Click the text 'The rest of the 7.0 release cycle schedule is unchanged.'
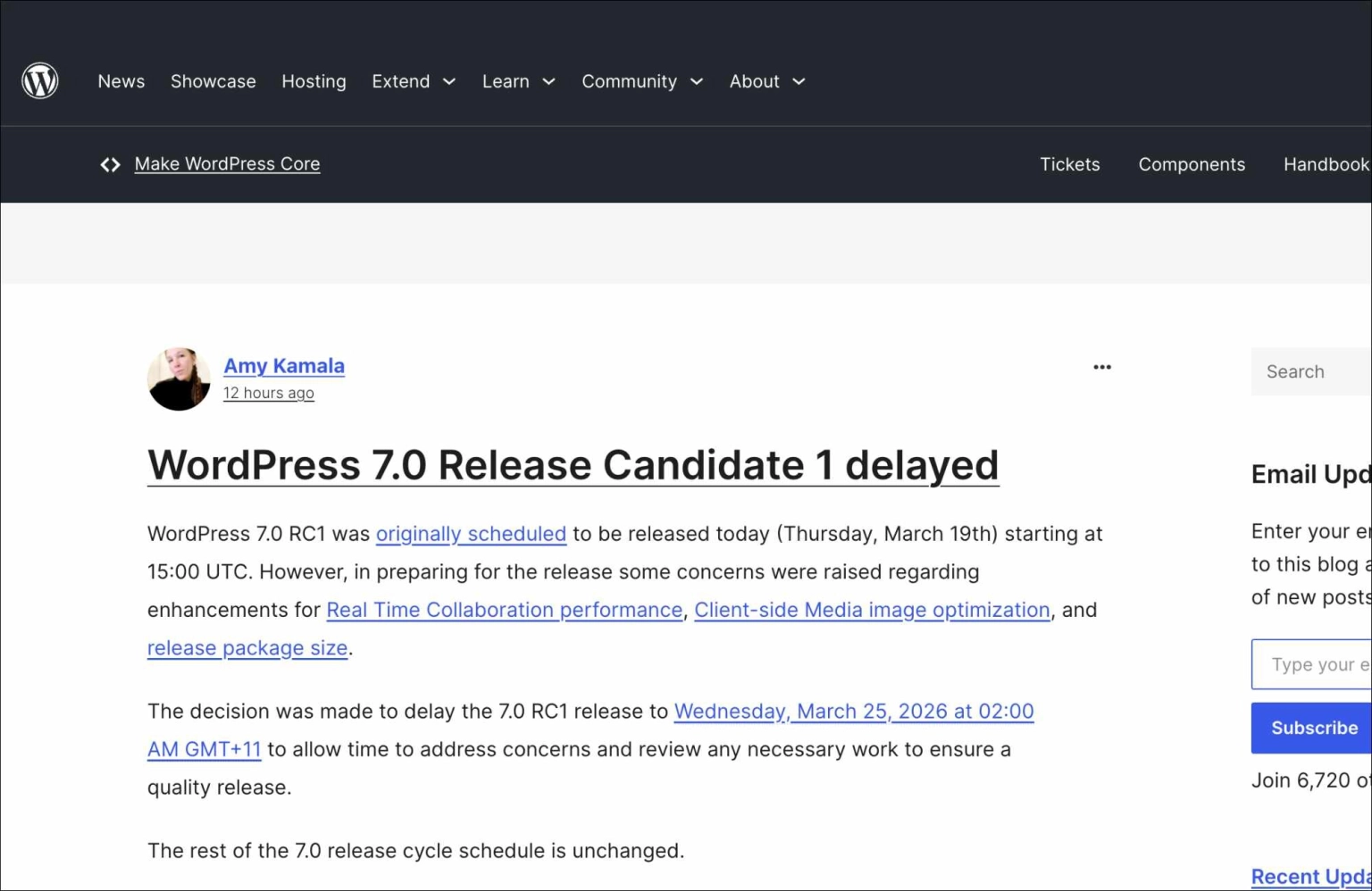The image size is (1372, 891). click(x=416, y=851)
